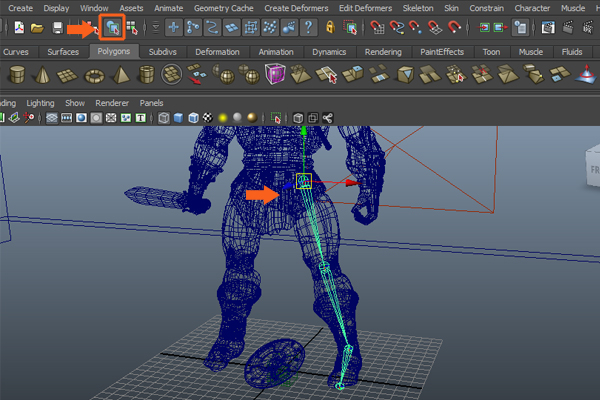Viewport: 600px width, 400px height.
Task: Switch to the Rendering shelf tab
Action: (382, 52)
